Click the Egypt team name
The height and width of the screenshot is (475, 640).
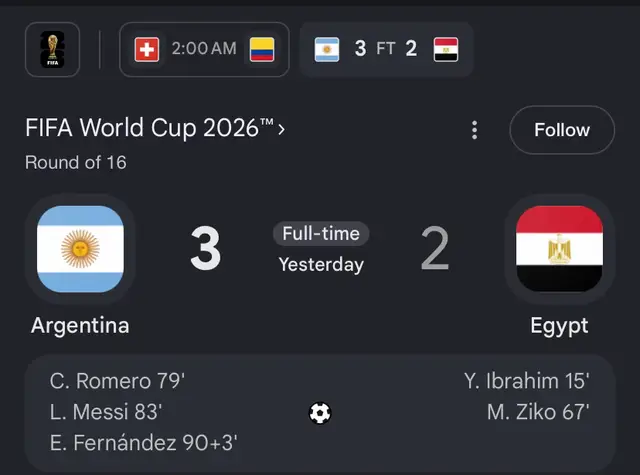point(559,326)
